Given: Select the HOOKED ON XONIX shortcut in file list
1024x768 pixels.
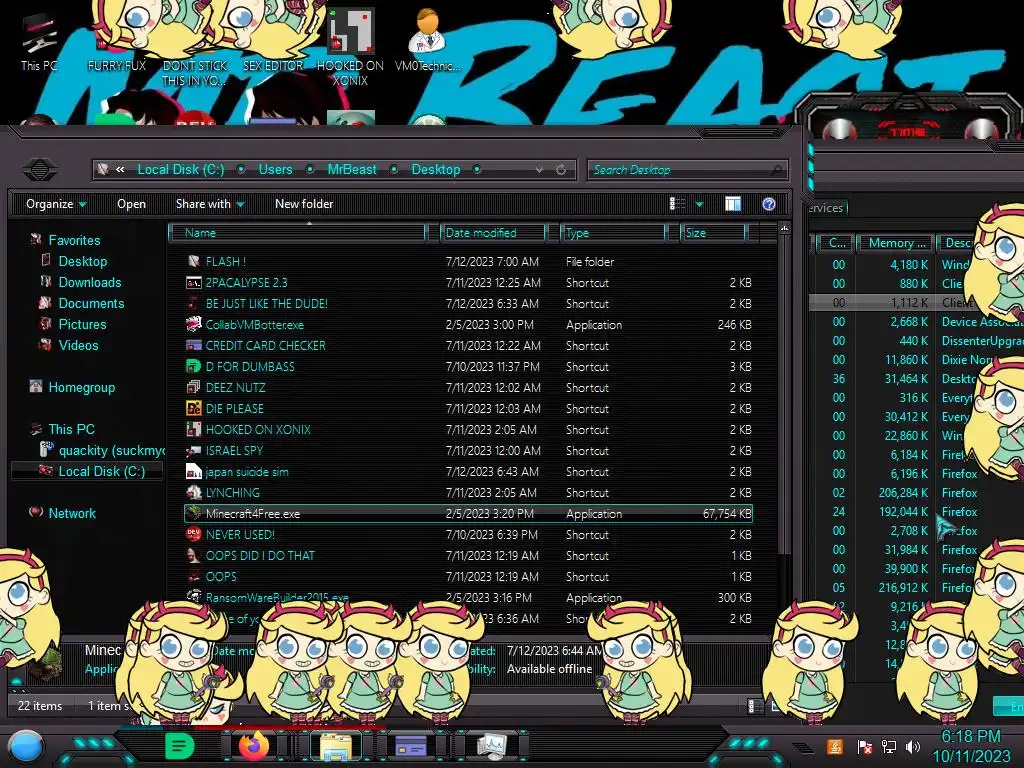Looking at the screenshot, I should click(x=258, y=430).
